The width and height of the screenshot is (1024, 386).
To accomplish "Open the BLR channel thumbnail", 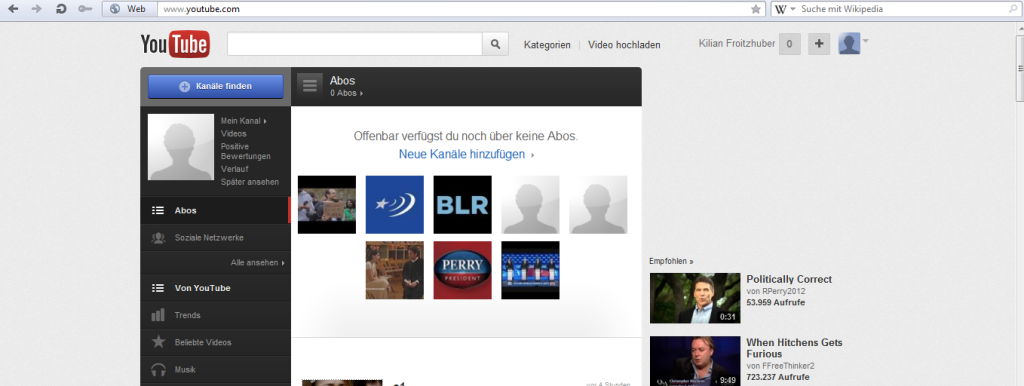I will [x=462, y=204].
